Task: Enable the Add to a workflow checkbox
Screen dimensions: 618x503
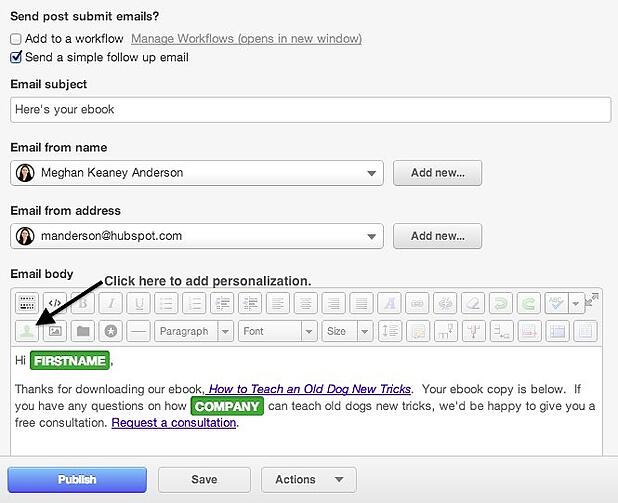Action: coord(16,39)
